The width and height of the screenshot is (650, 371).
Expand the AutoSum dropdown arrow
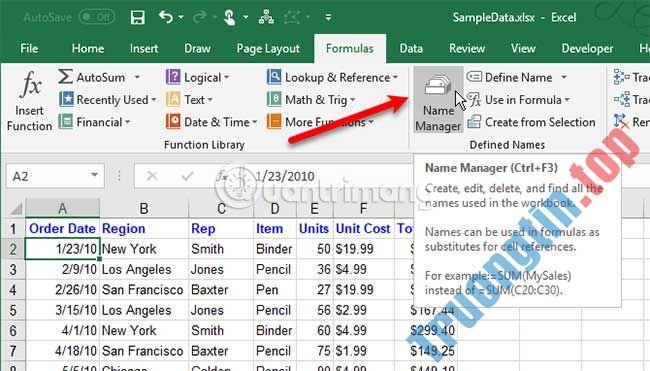[137, 77]
